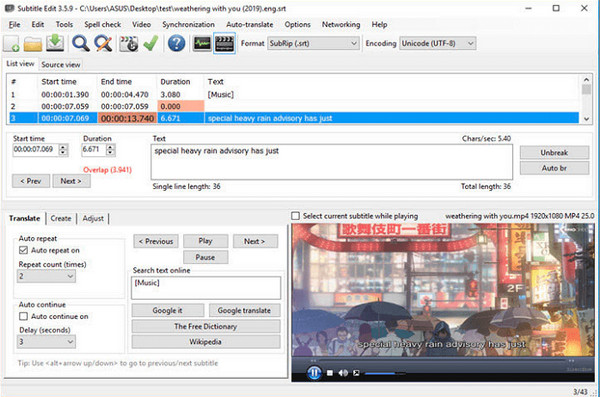The width and height of the screenshot is (600, 397).
Task: Toggle the video player clapperboard icon
Action: point(224,44)
